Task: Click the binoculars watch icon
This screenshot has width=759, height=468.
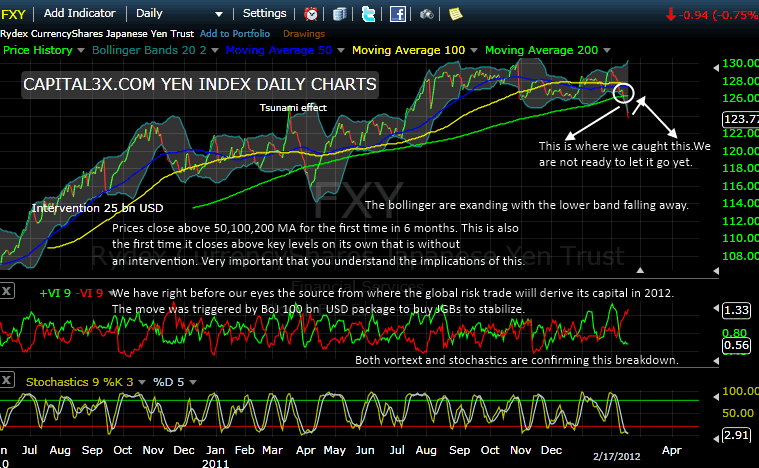Action: 427,14
